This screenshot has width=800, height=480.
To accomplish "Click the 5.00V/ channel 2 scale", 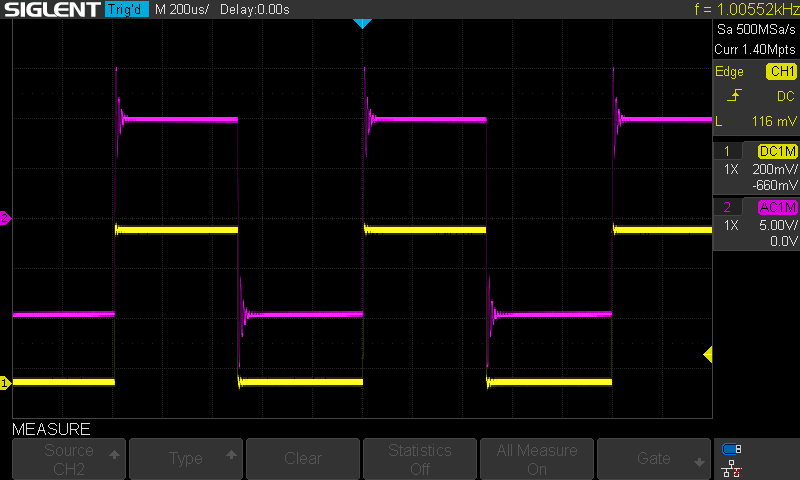I will tap(778, 225).
